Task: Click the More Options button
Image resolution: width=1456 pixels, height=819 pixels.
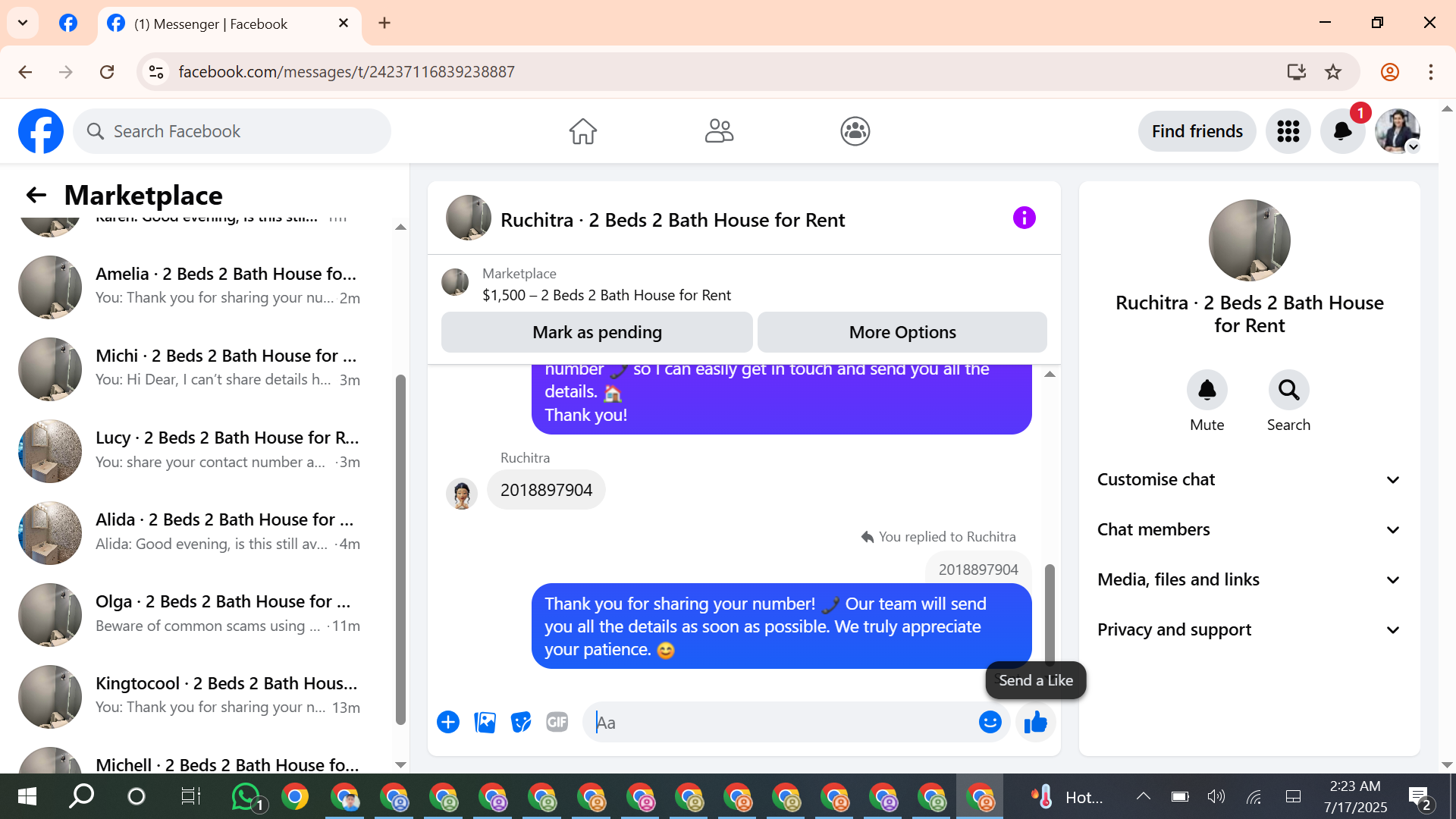Action: click(x=902, y=332)
